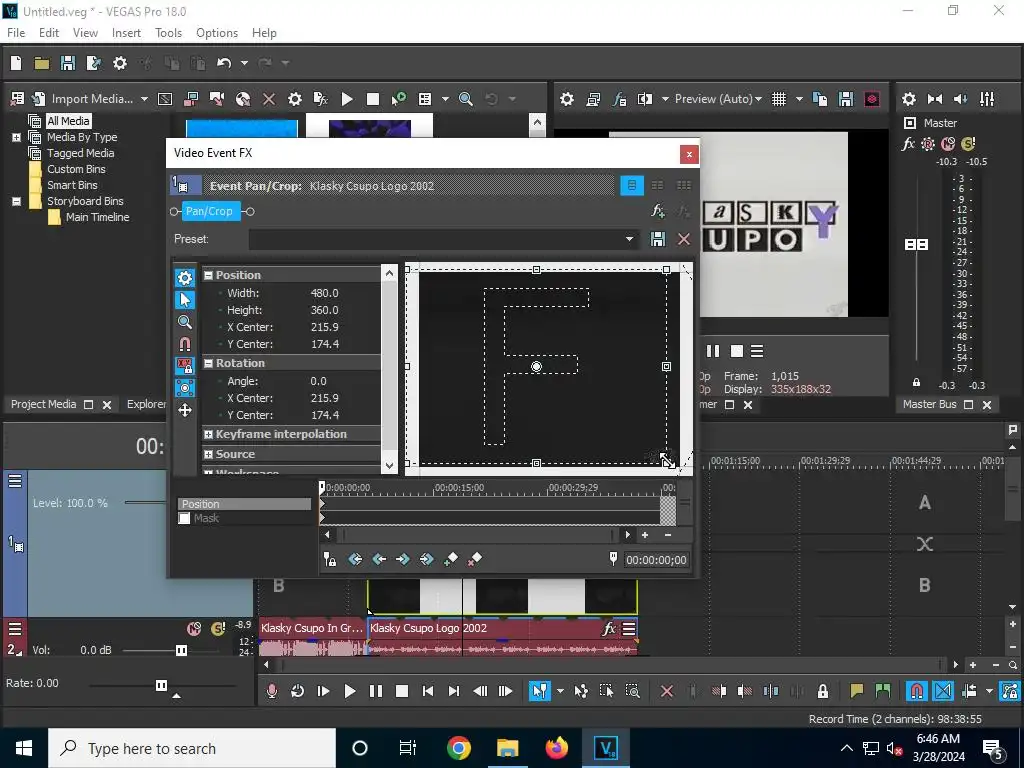
Task: Click Create Keyframe diamond icon
Action: [x=451, y=559]
